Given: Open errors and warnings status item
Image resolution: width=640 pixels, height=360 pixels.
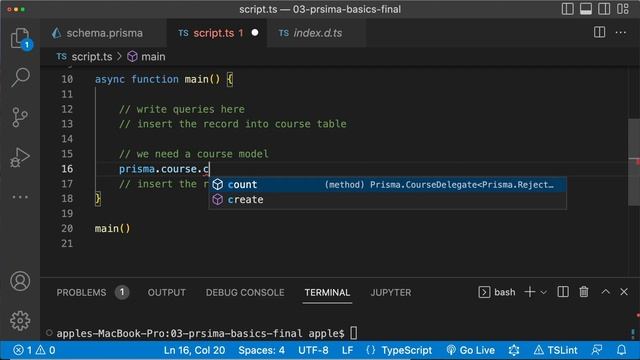Looking at the screenshot, I should click(34, 350).
